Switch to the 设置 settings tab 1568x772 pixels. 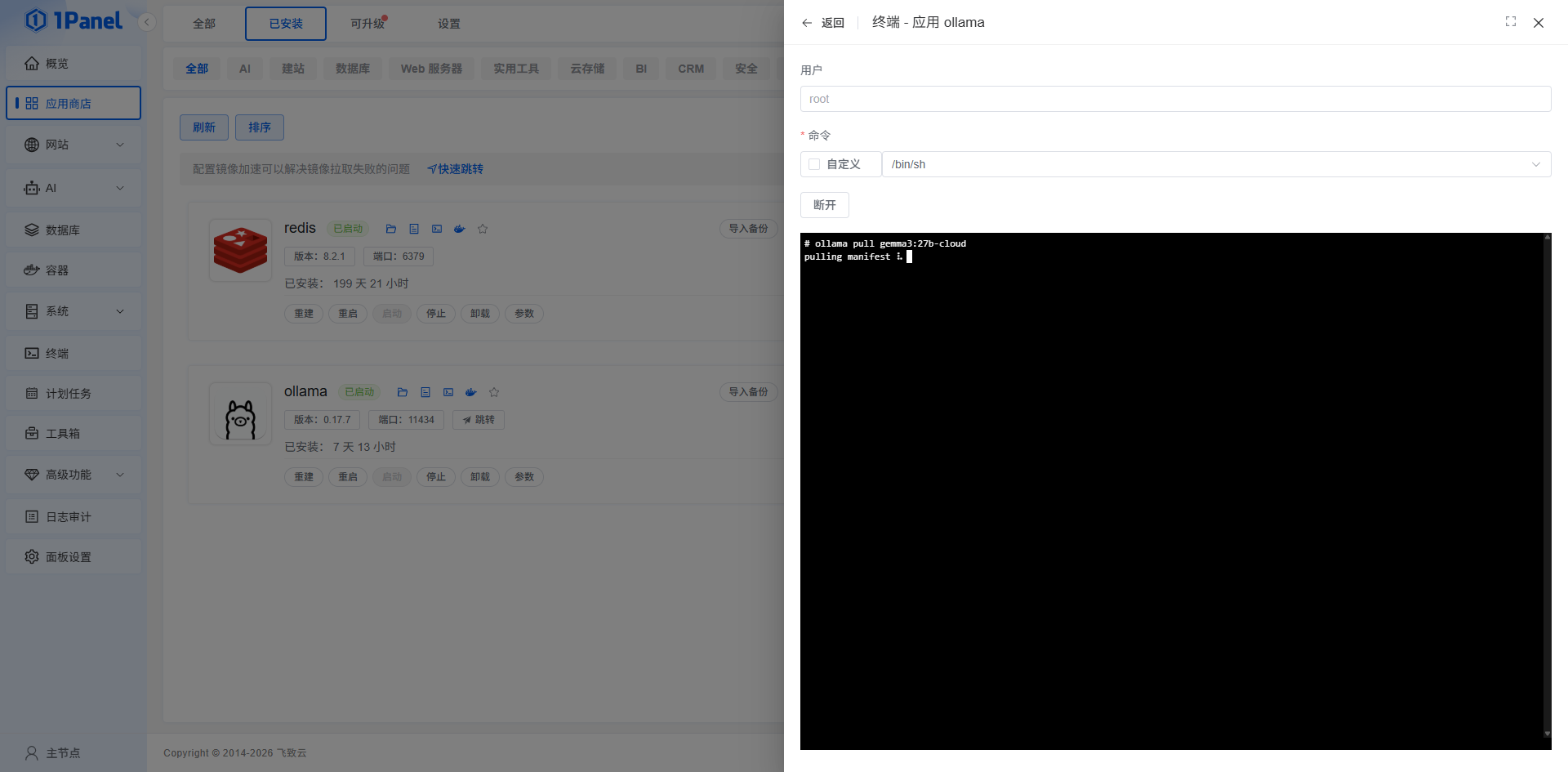click(449, 24)
